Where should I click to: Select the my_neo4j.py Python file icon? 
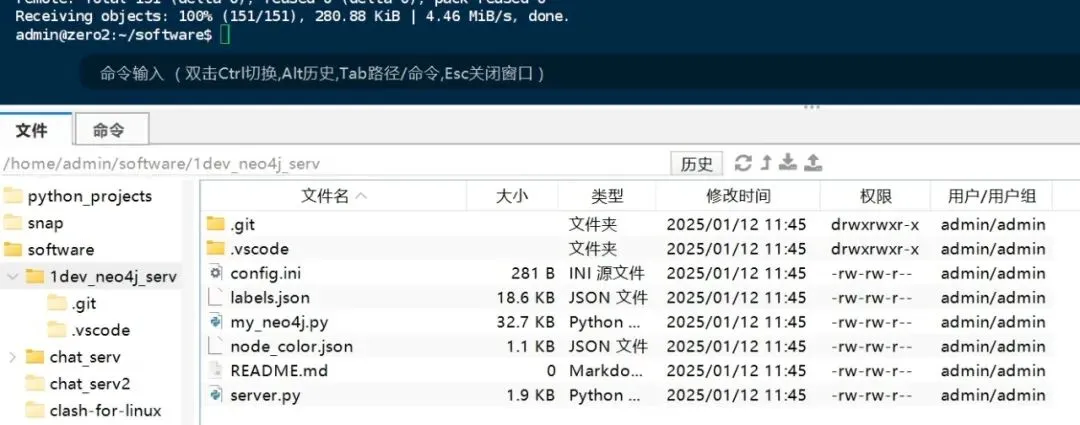click(215, 322)
